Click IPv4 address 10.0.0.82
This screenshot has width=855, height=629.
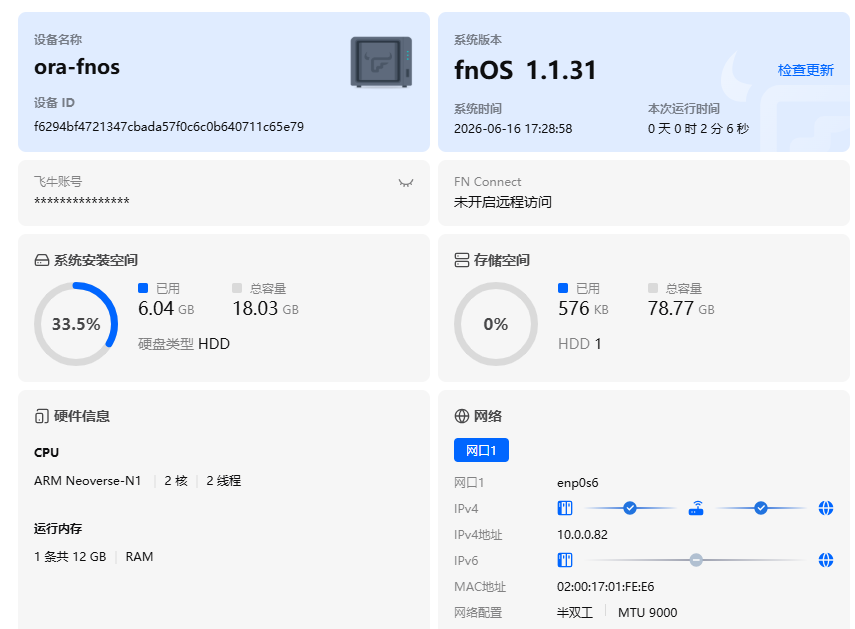coord(582,535)
